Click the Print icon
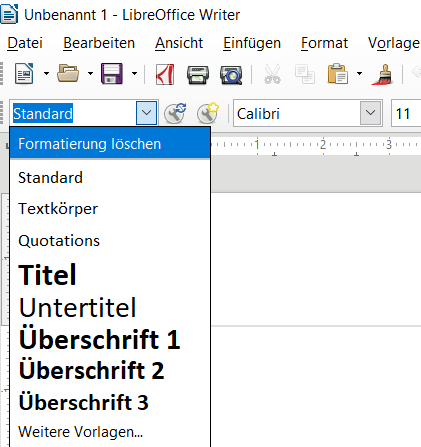This screenshot has height=447, width=421. [198, 74]
